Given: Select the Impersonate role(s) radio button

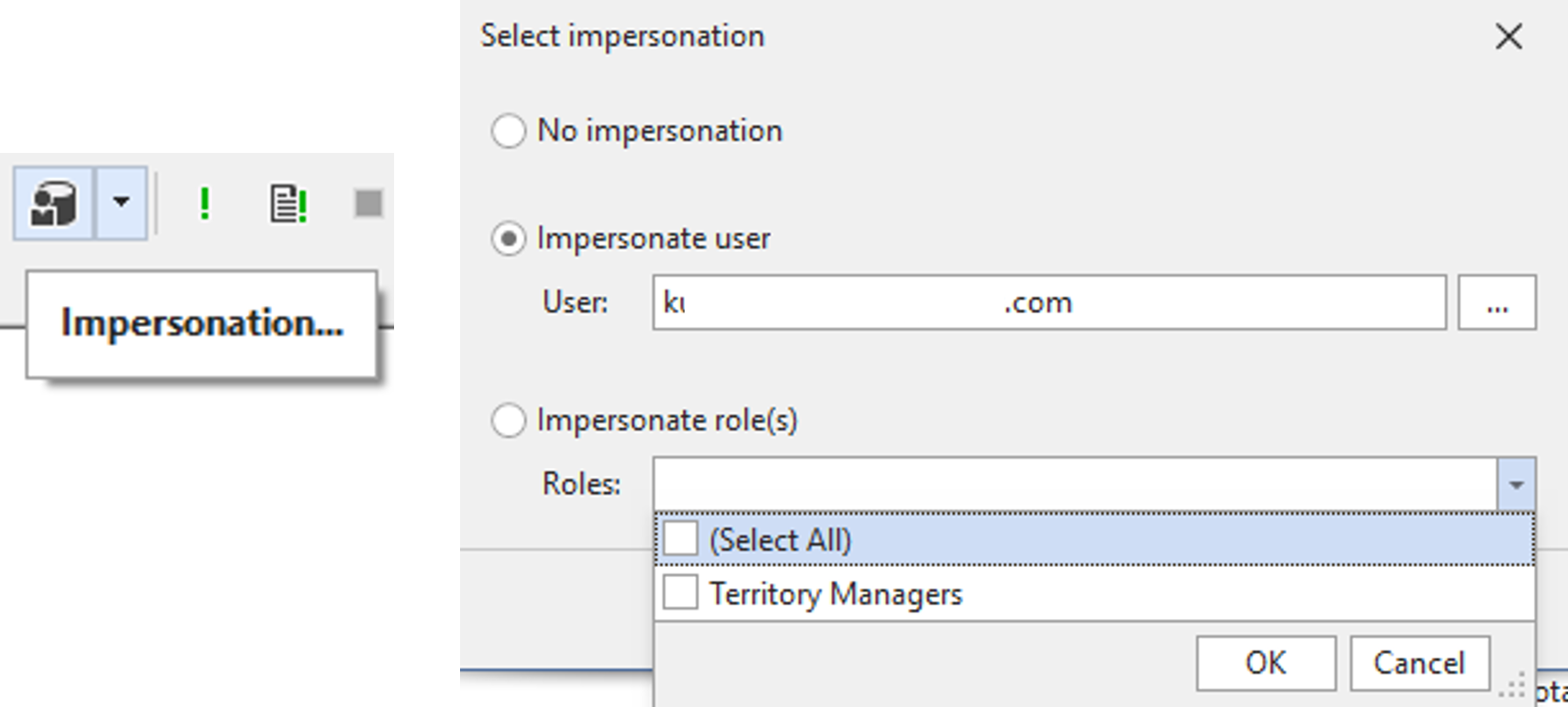Looking at the screenshot, I should click(509, 420).
